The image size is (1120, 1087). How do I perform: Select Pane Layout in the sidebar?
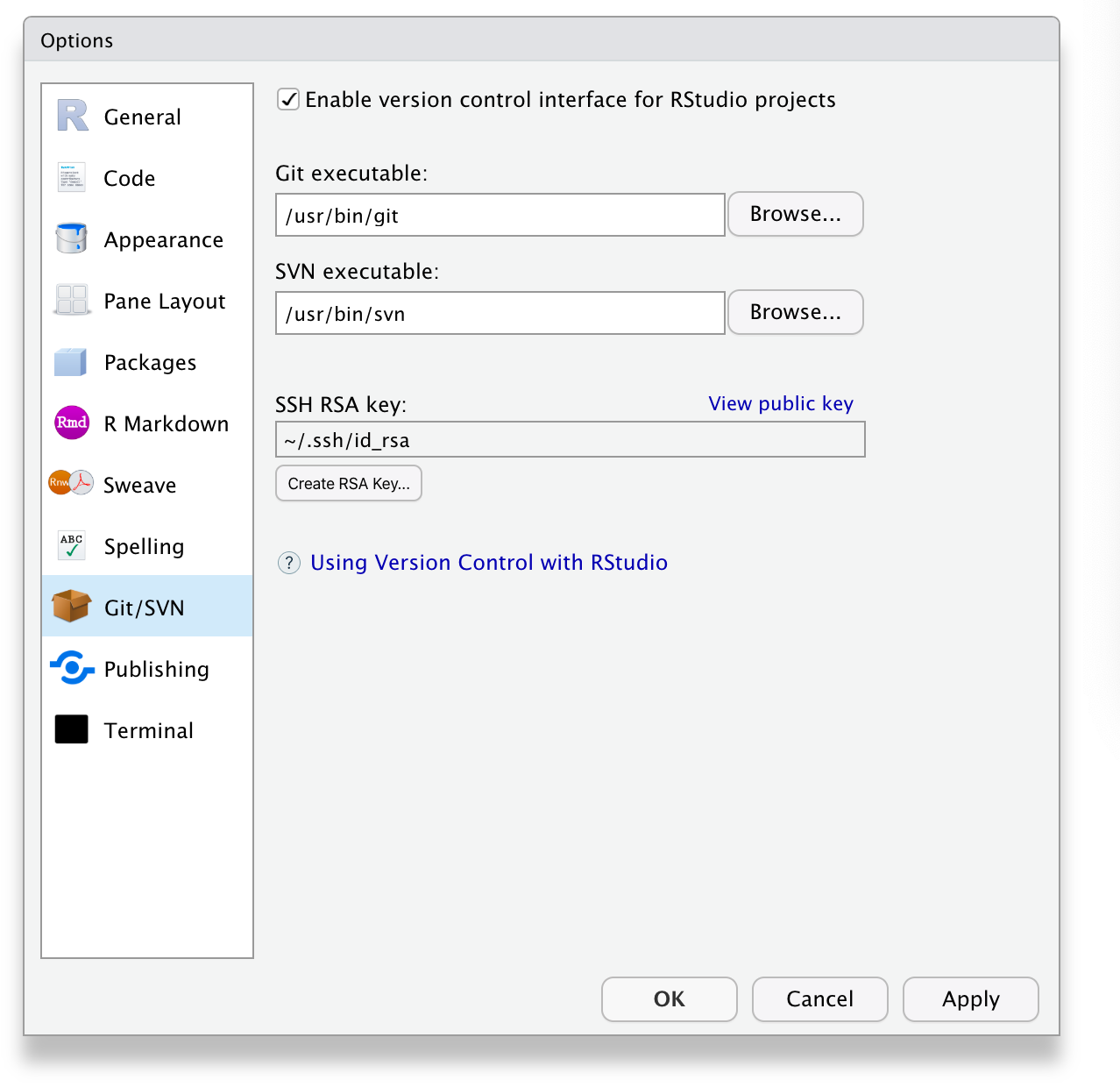(x=147, y=300)
